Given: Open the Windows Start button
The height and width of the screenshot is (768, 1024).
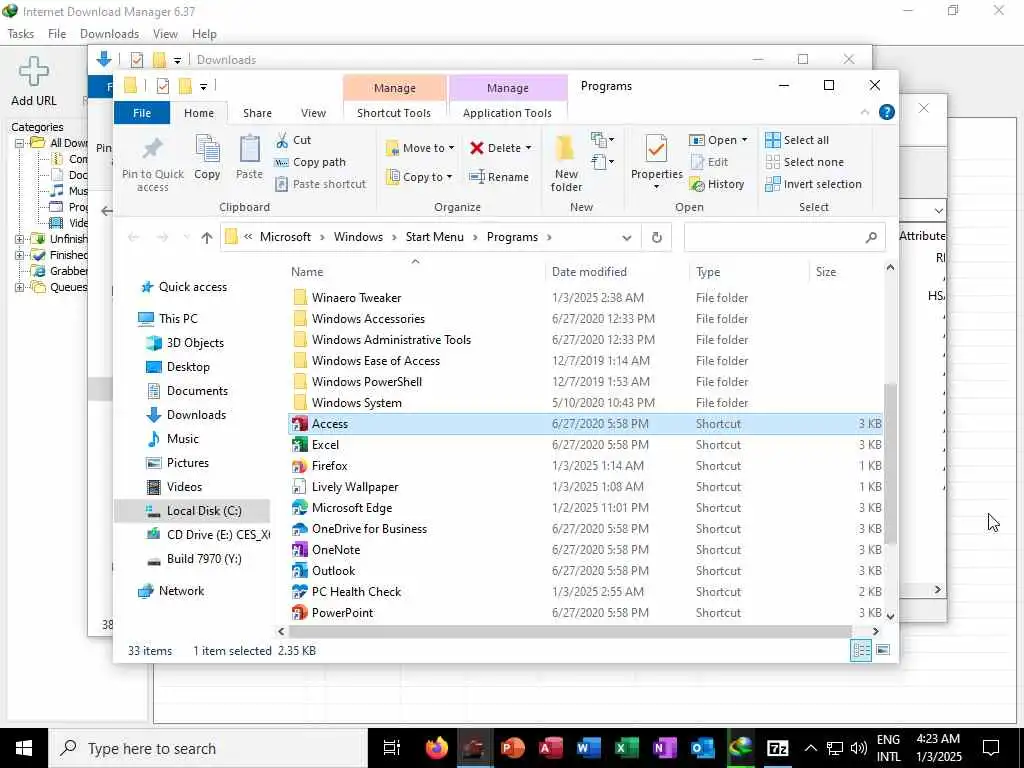Looking at the screenshot, I should tap(24, 748).
